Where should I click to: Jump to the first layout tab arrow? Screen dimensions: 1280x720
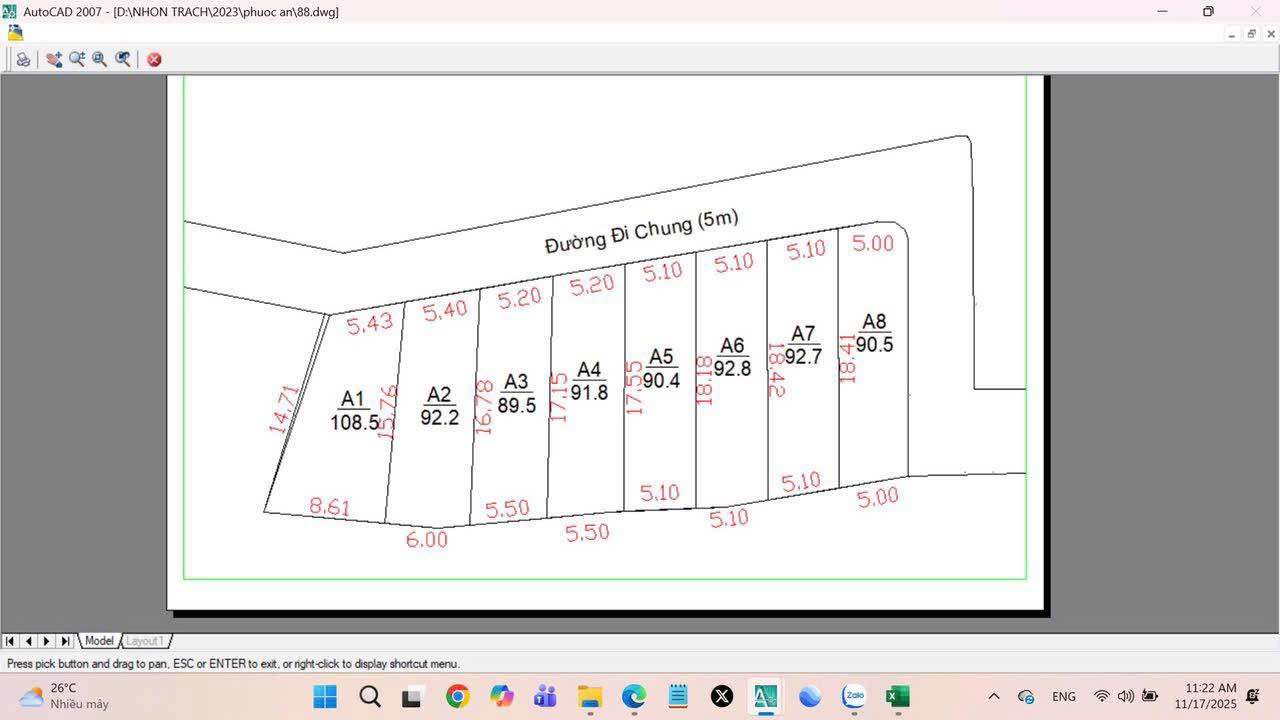10,641
